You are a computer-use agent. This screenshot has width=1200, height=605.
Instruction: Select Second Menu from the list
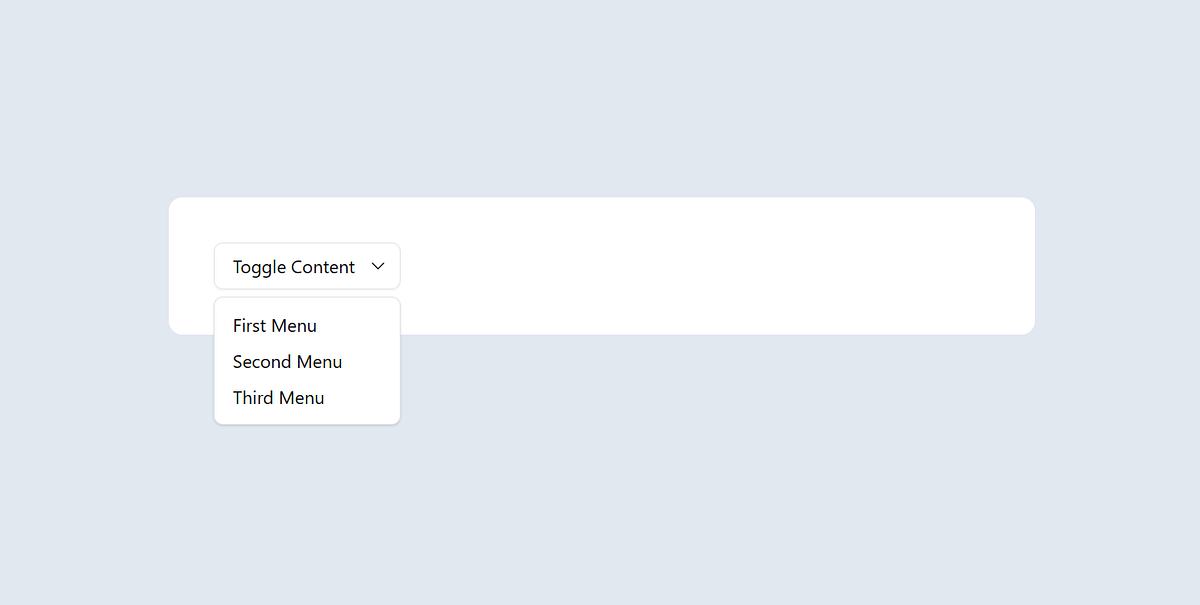click(287, 361)
